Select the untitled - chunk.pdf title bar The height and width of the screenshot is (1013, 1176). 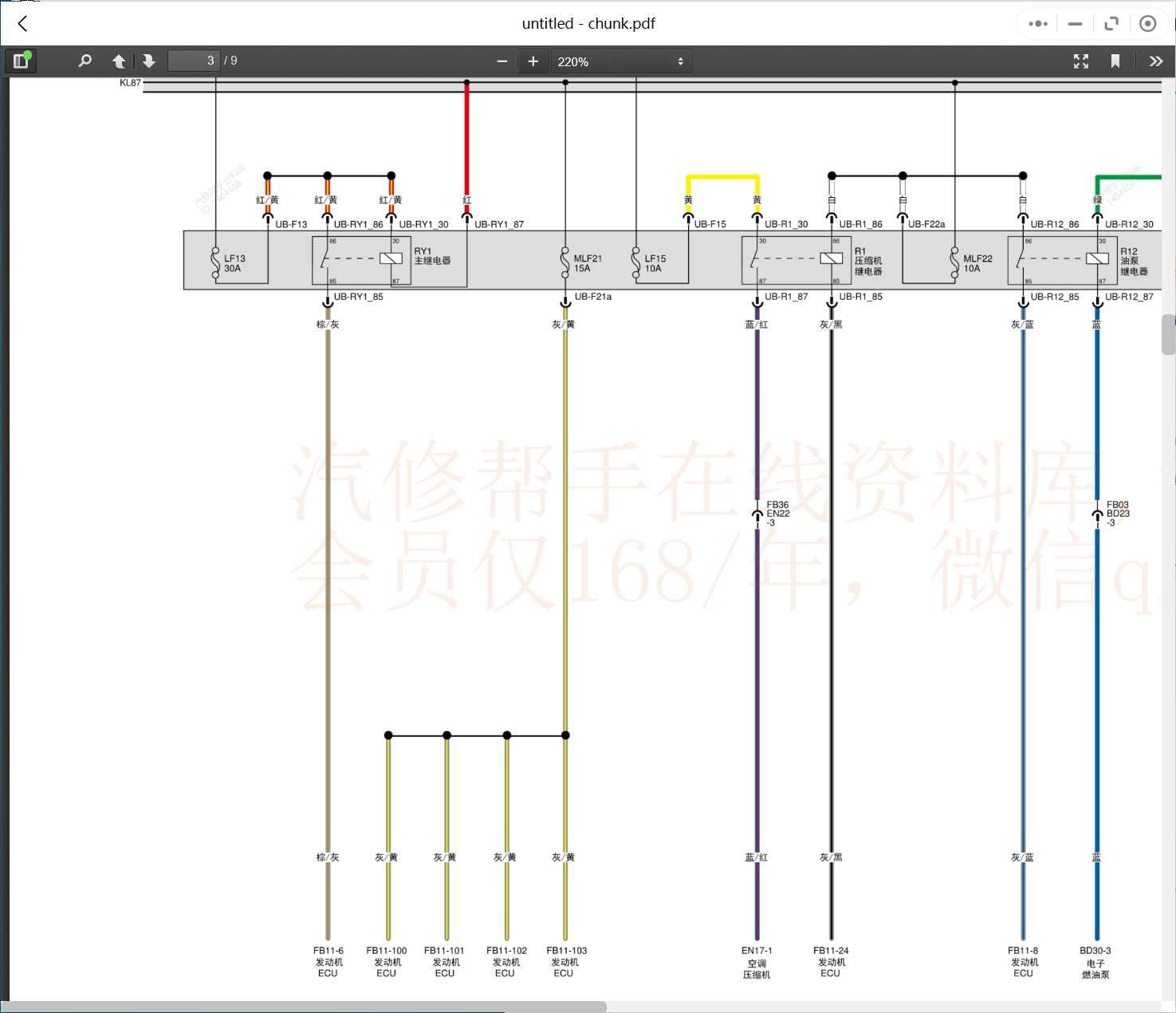coord(588,23)
